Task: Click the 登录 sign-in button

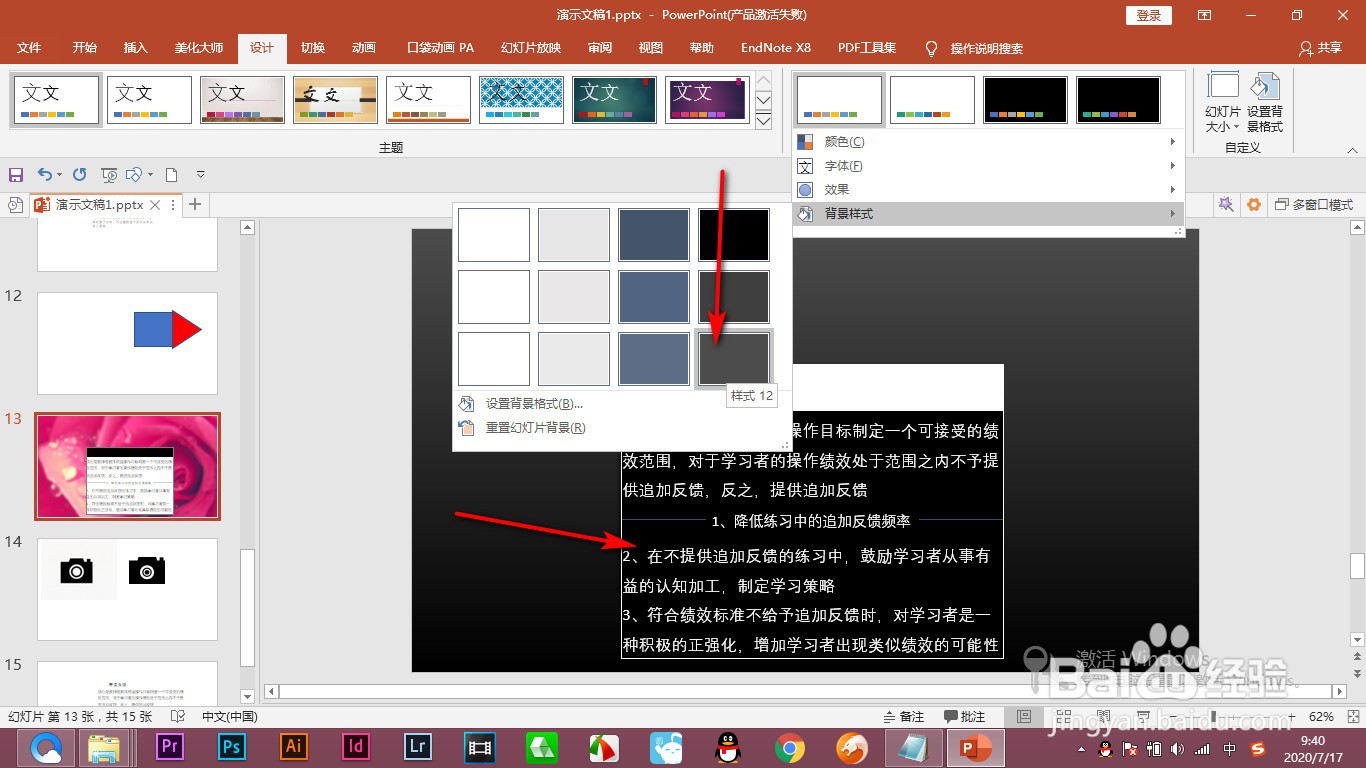Action: pyautogui.click(x=1149, y=15)
